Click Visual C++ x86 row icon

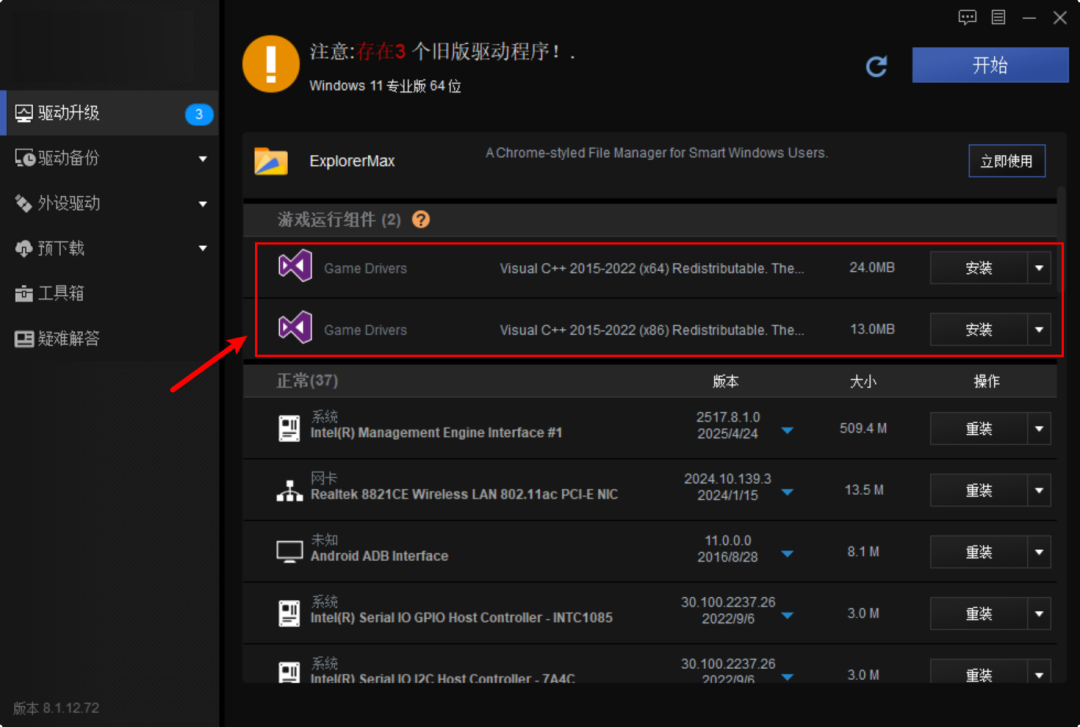point(295,327)
